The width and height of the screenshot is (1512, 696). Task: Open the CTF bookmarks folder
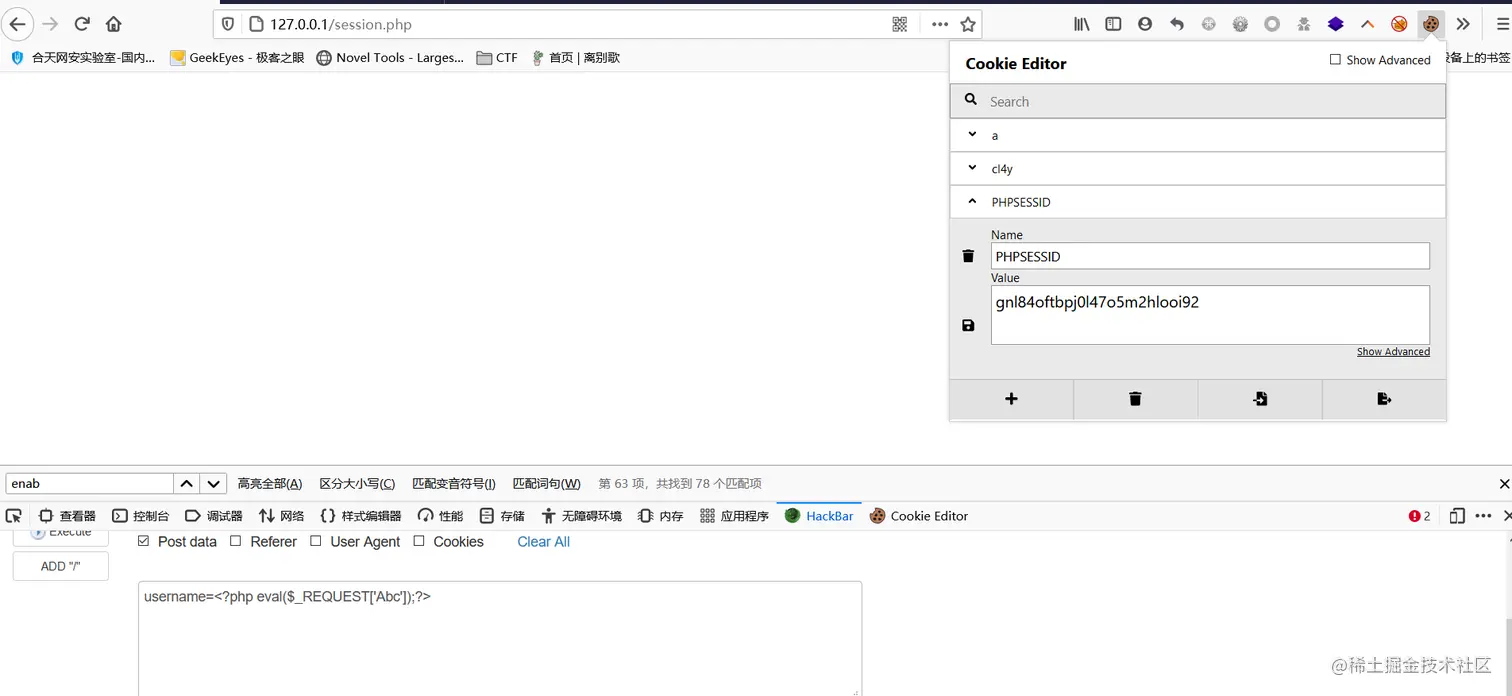coord(497,57)
